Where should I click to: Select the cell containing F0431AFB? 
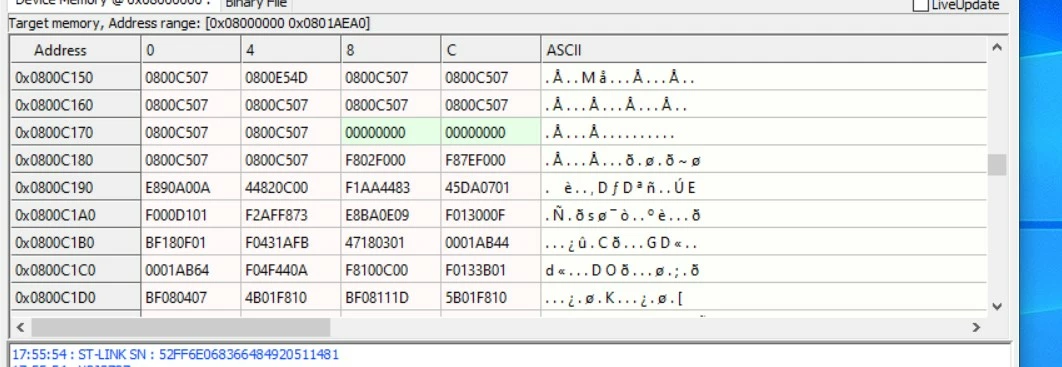[291, 242]
